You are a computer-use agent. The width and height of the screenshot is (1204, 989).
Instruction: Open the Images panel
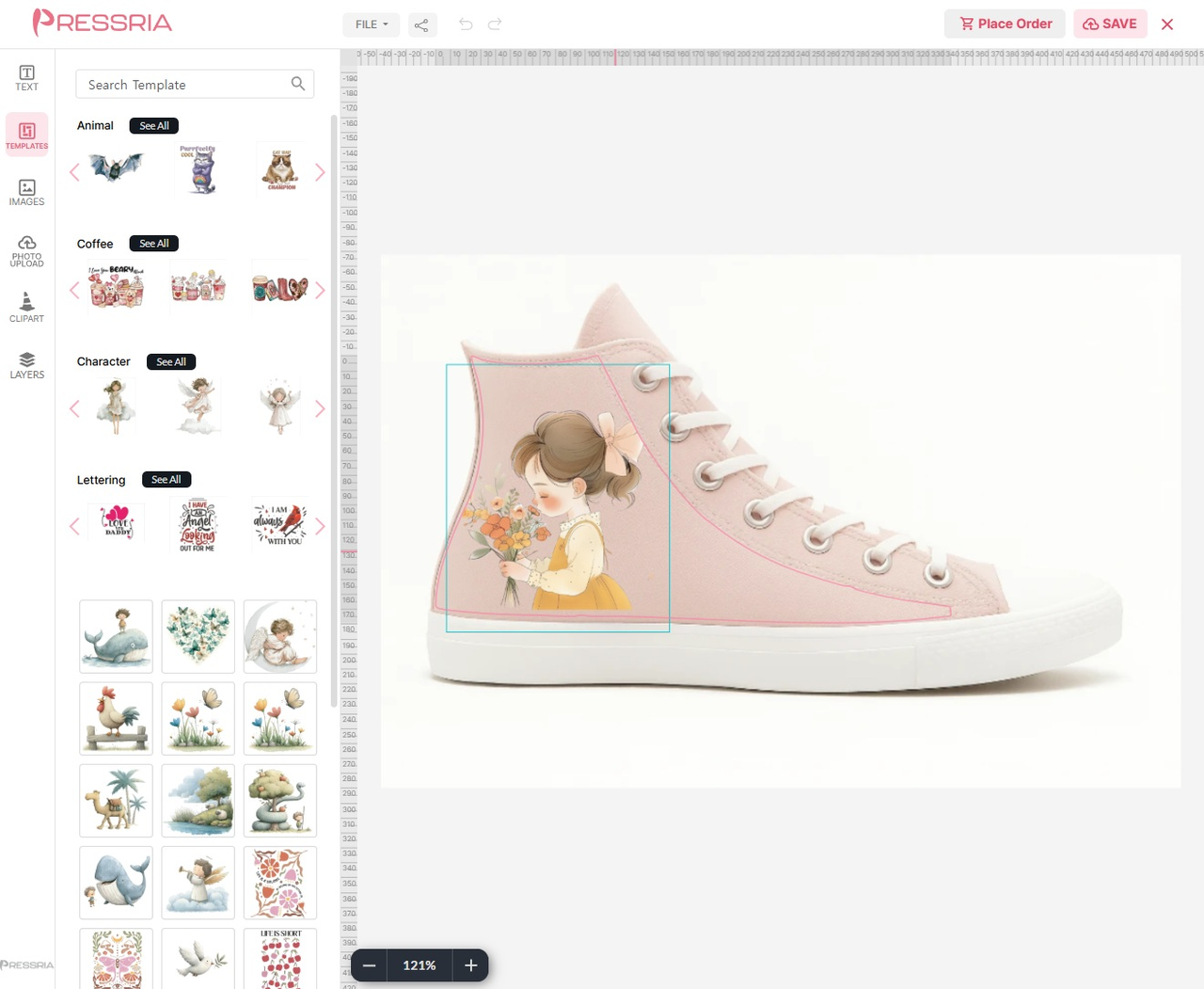[26, 193]
